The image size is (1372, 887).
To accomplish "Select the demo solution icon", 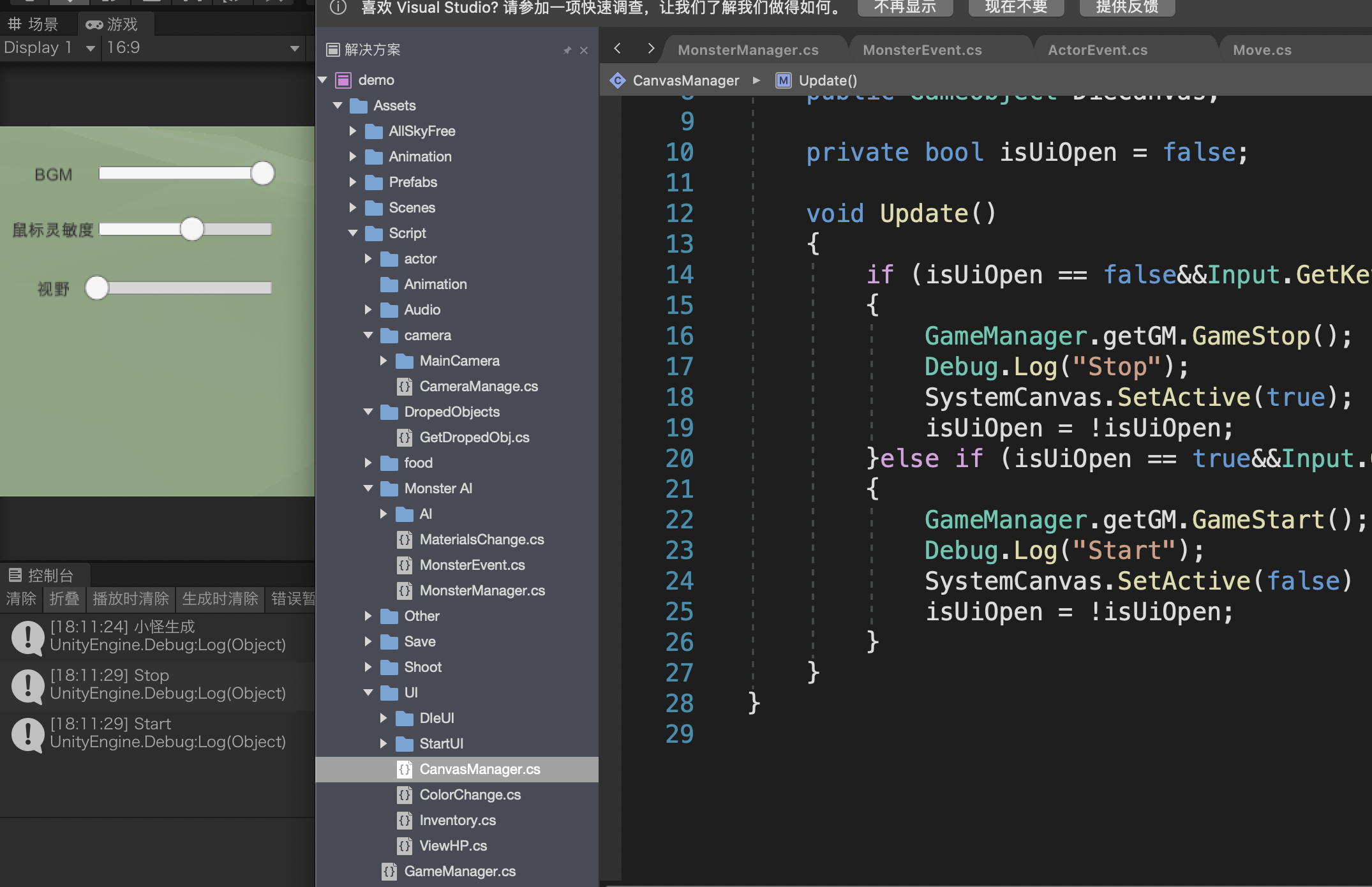I will click(x=344, y=80).
